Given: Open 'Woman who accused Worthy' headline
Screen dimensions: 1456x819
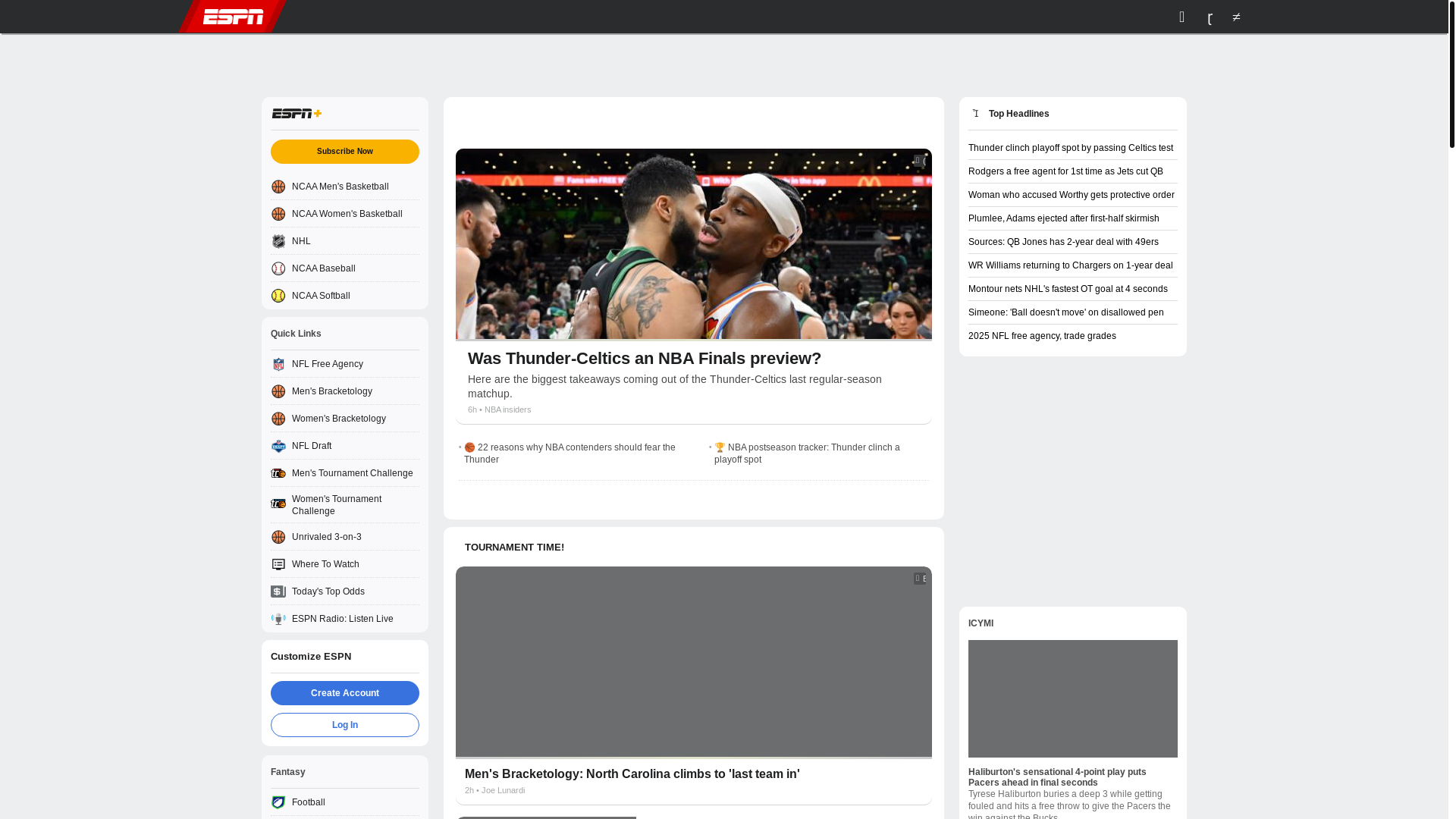Looking at the screenshot, I should tap(1072, 195).
